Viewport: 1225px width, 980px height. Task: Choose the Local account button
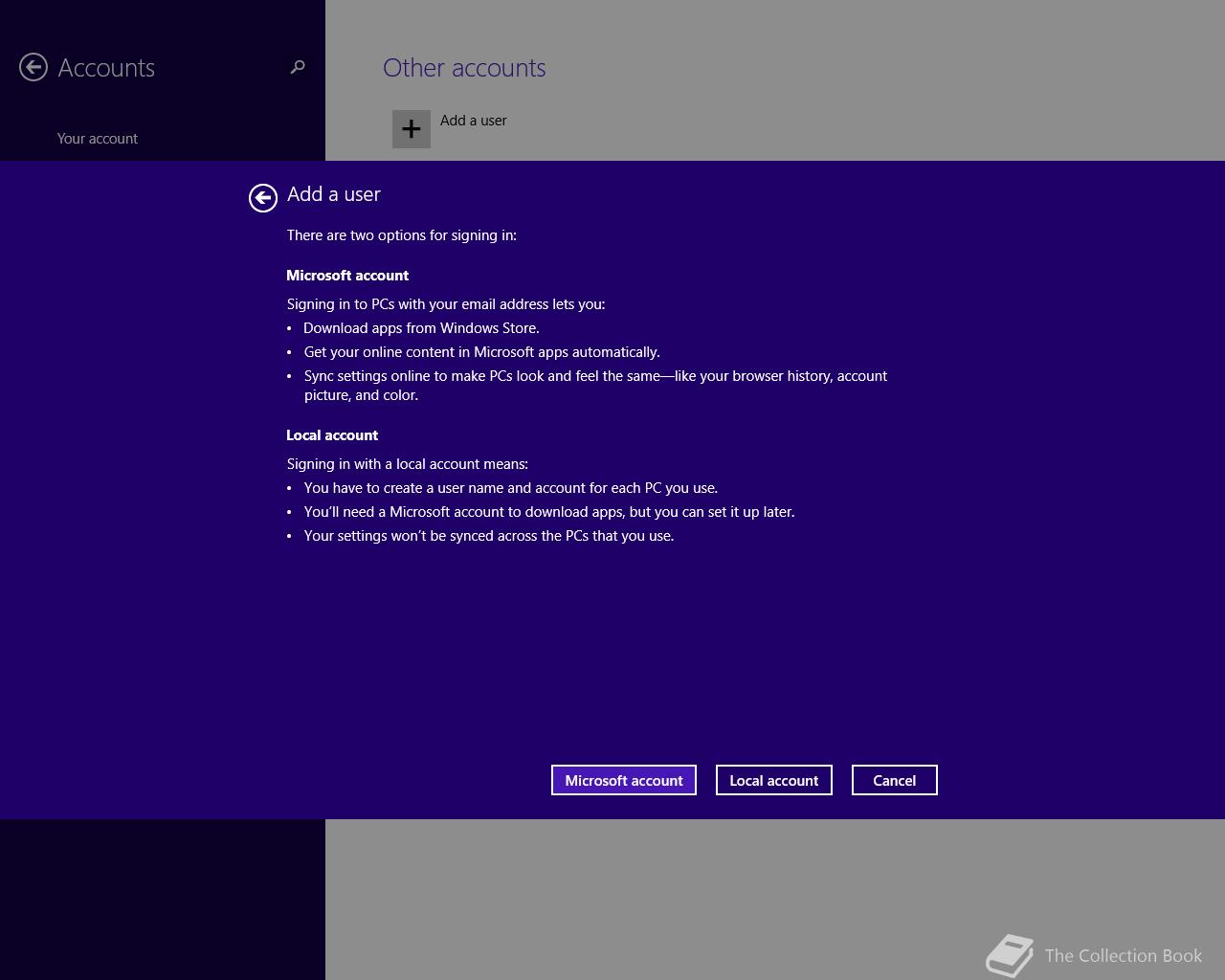(774, 780)
